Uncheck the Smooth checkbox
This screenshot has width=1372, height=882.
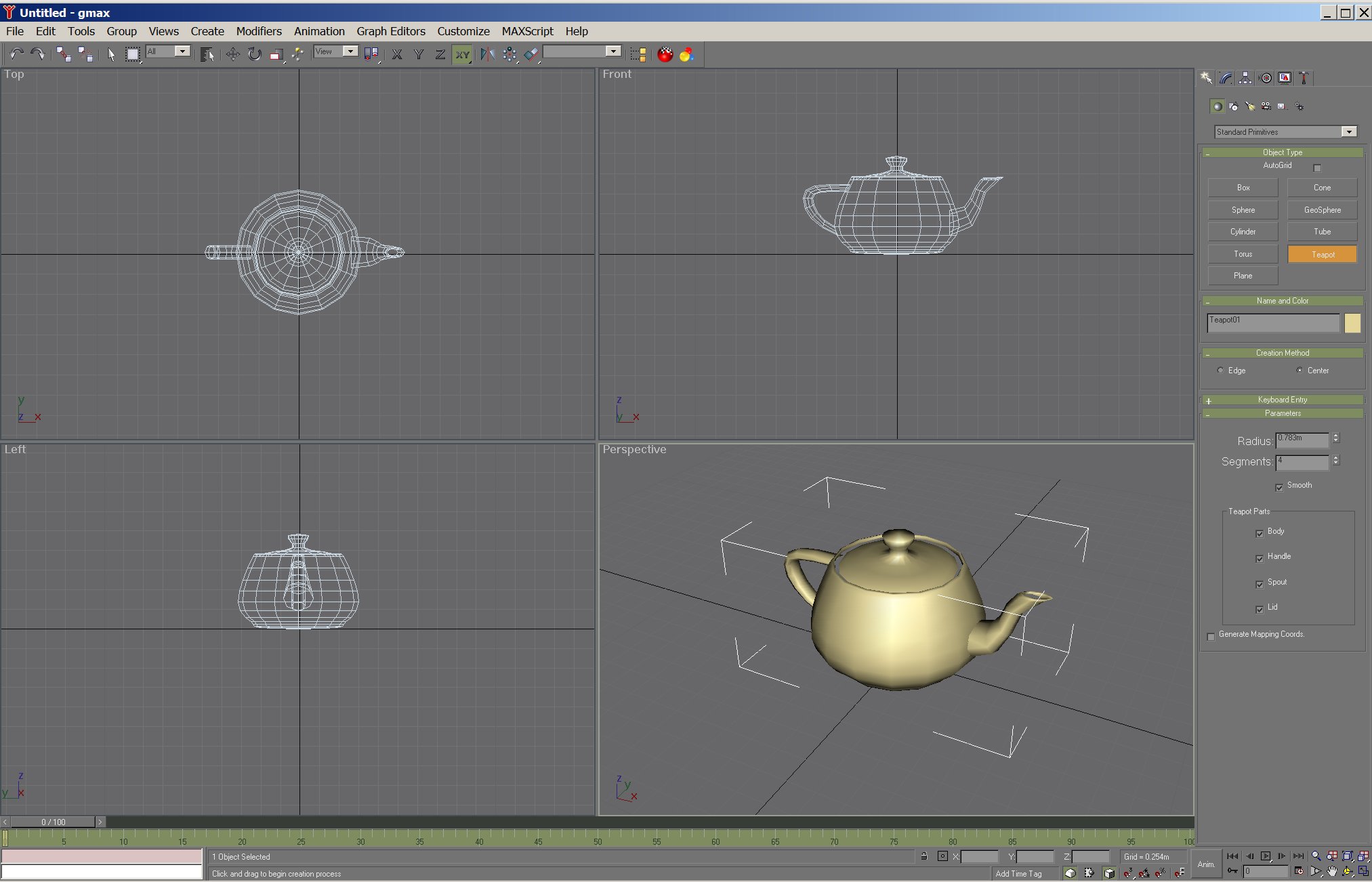pyautogui.click(x=1279, y=487)
